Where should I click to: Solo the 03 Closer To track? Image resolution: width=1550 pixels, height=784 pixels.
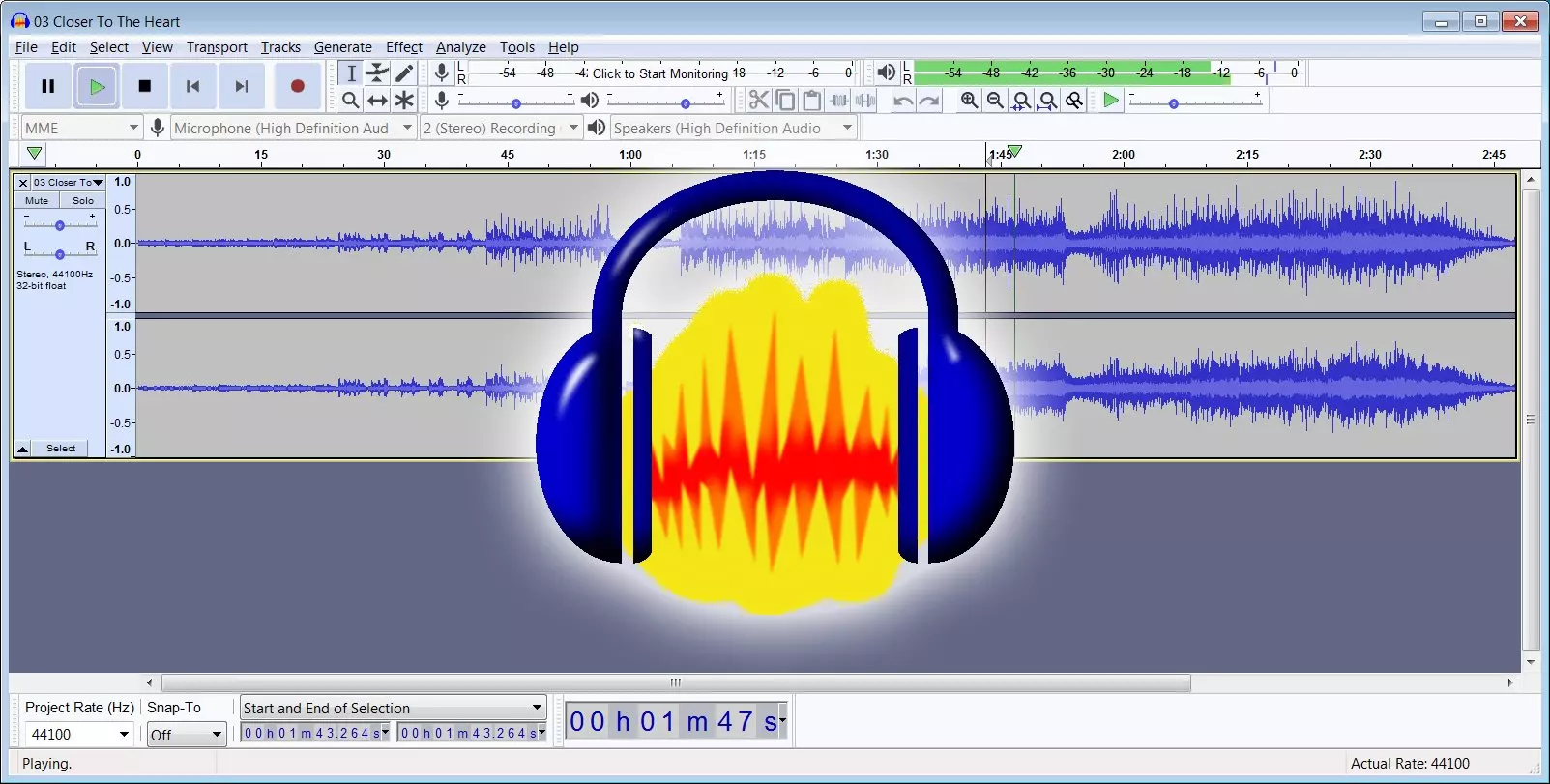pyautogui.click(x=83, y=200)
